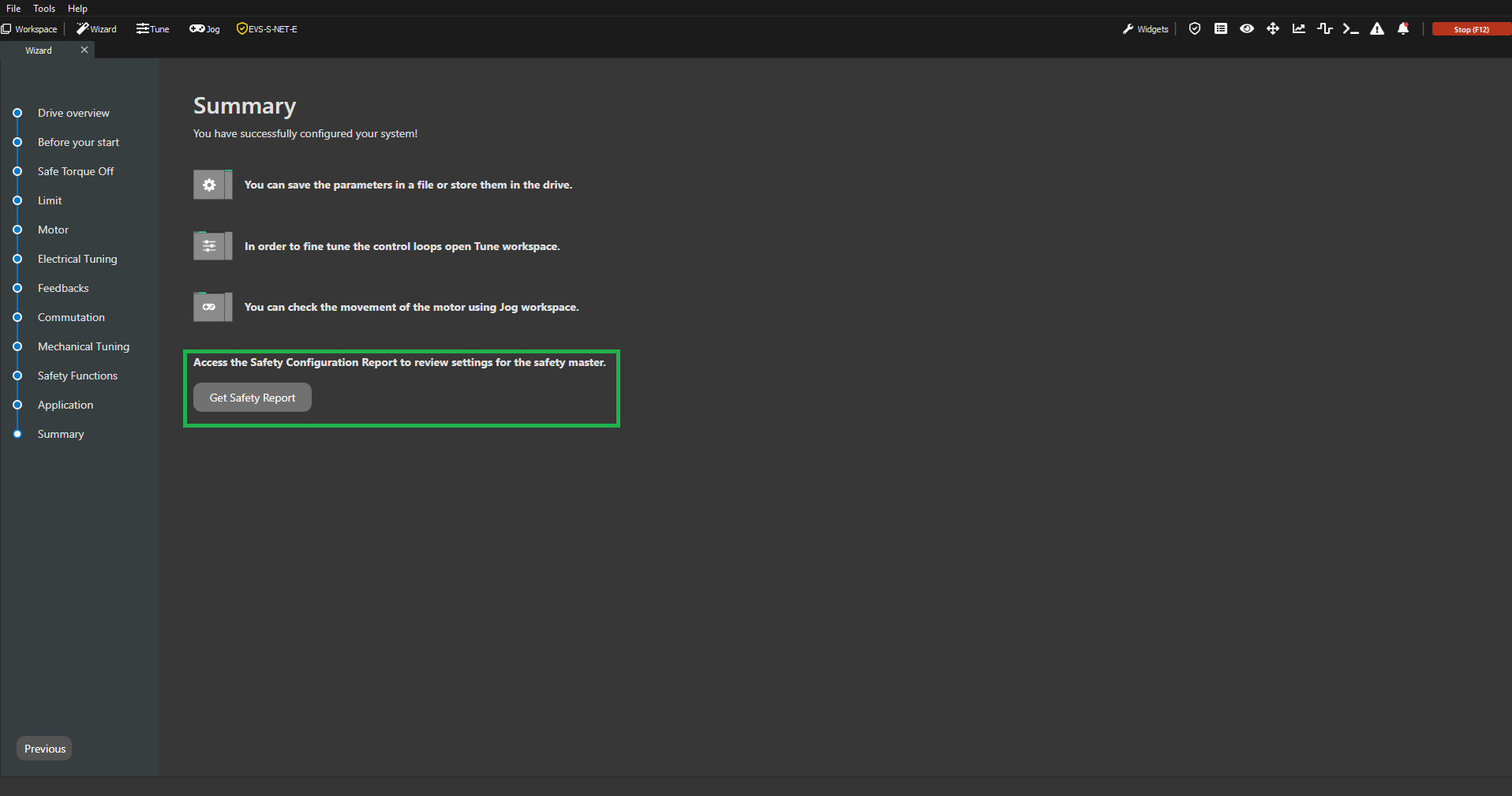
Task: Click the parameter list table icon
Action: pos(1221,29)
